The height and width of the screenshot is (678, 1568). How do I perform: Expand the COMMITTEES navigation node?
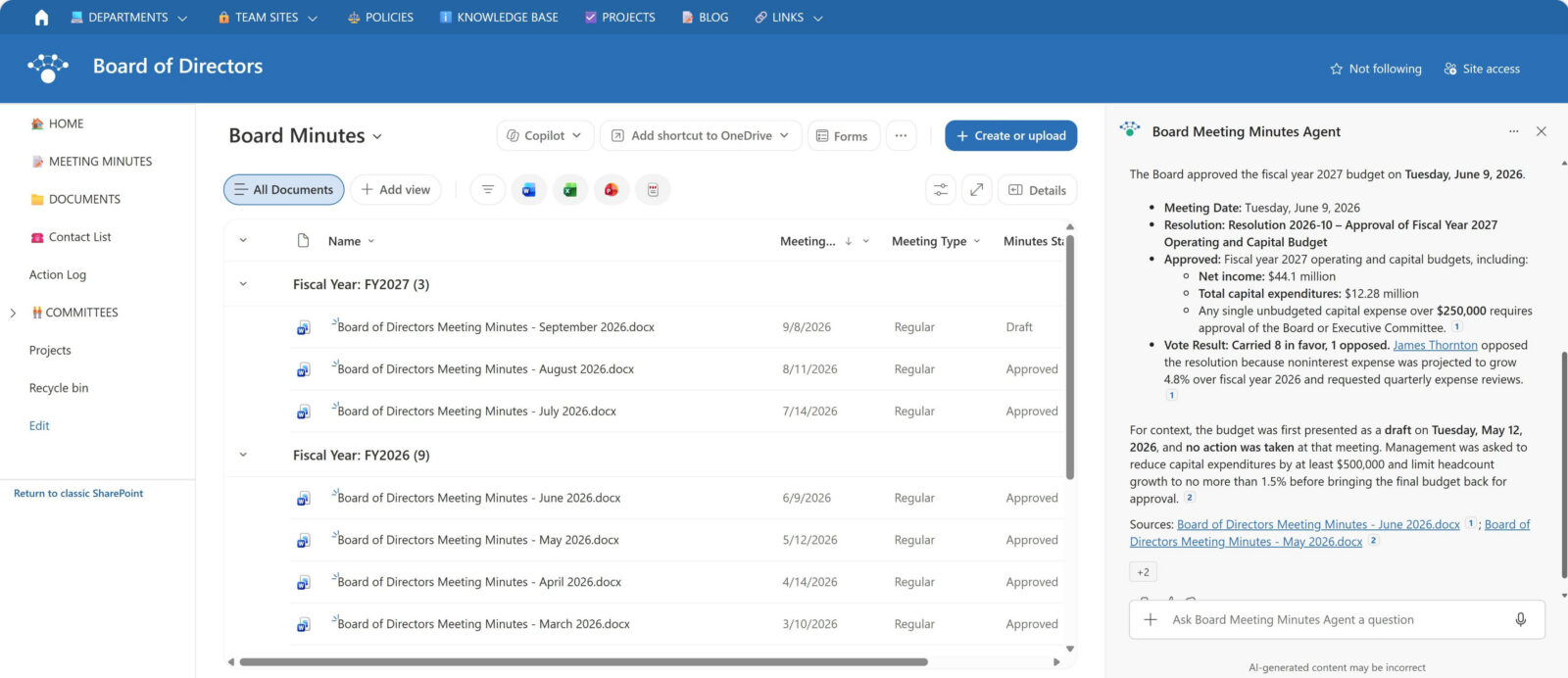13,314
